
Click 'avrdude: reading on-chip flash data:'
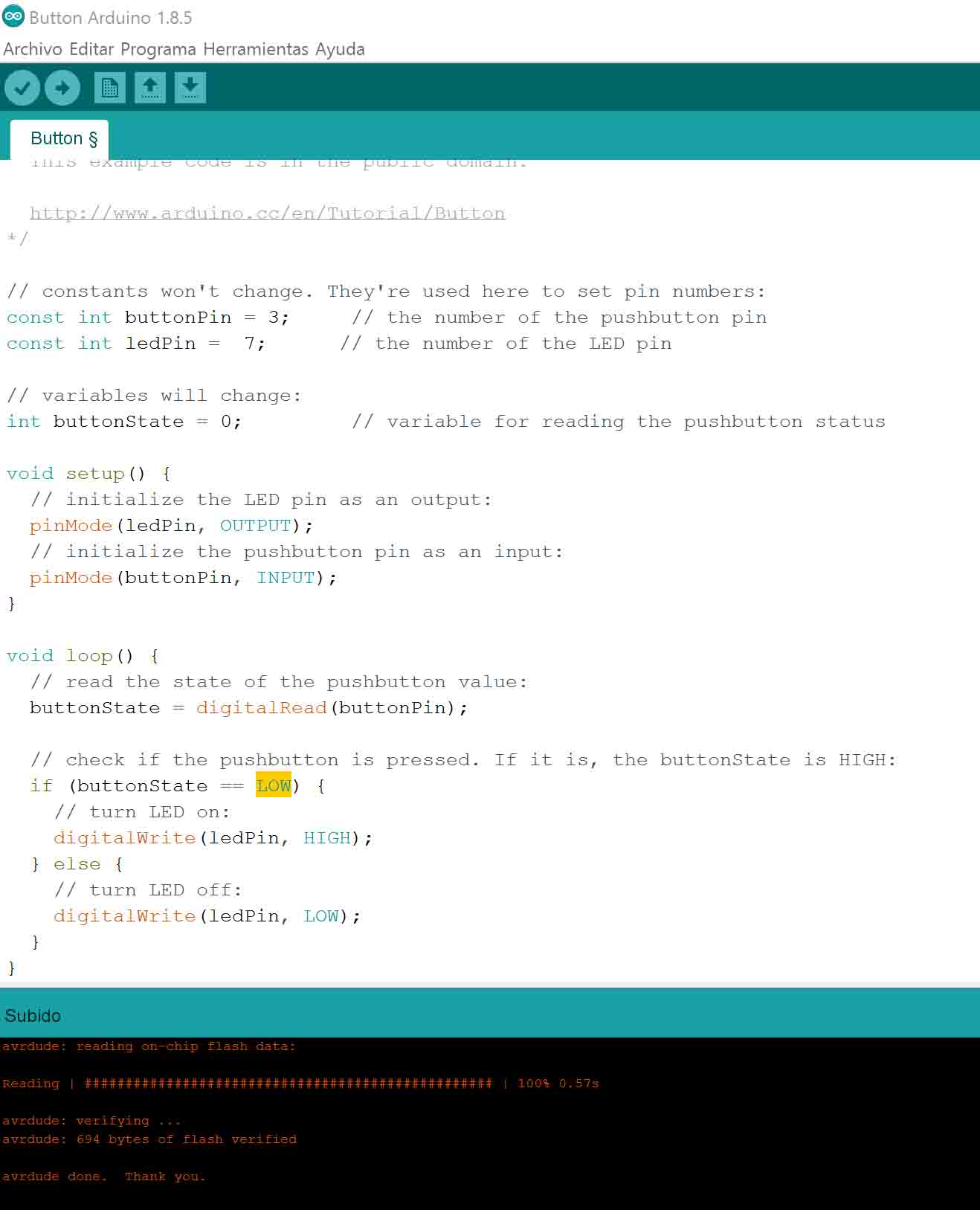tap(149, 1046)
